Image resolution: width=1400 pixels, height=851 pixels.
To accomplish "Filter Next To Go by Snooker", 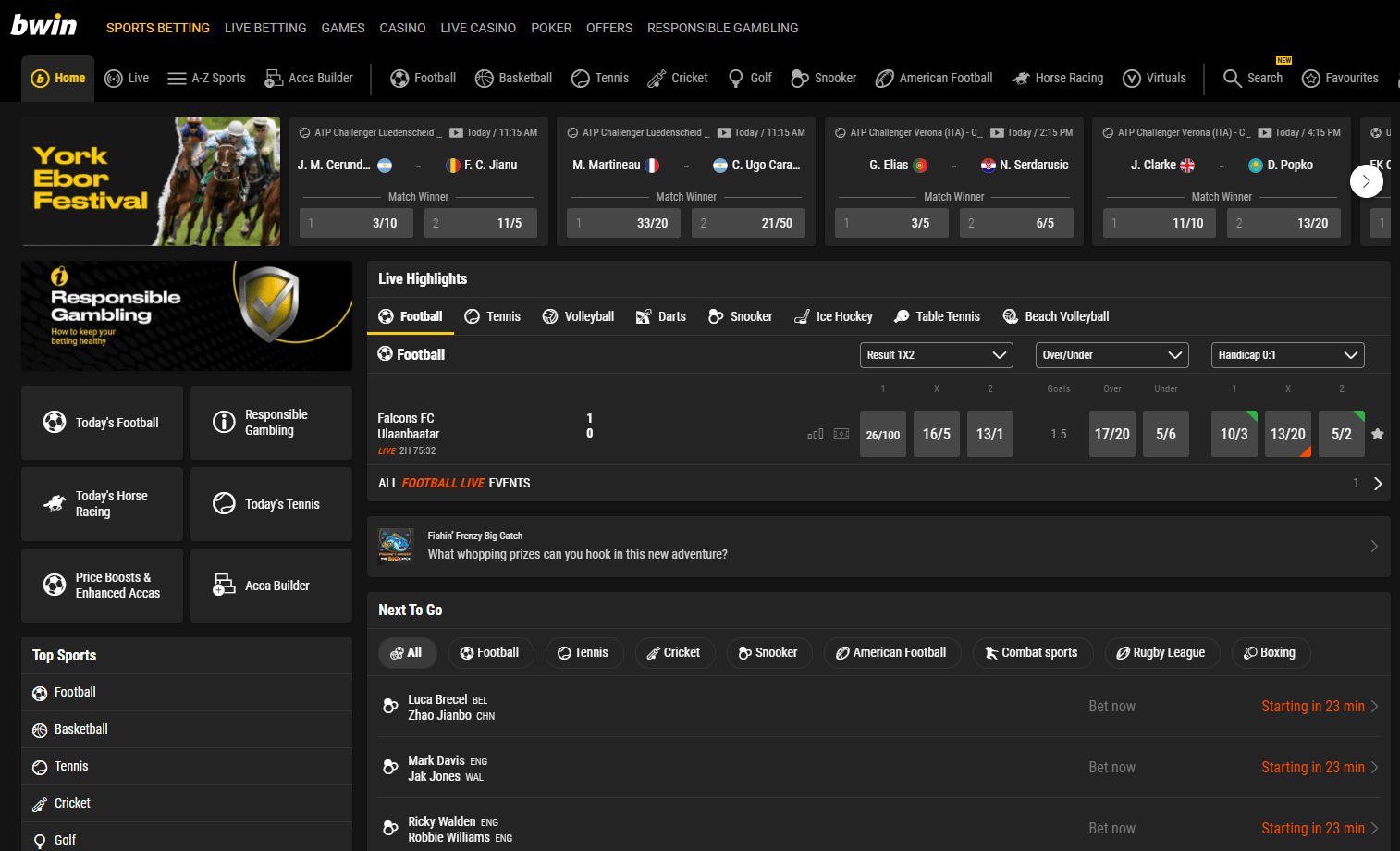I will point(768,653).
